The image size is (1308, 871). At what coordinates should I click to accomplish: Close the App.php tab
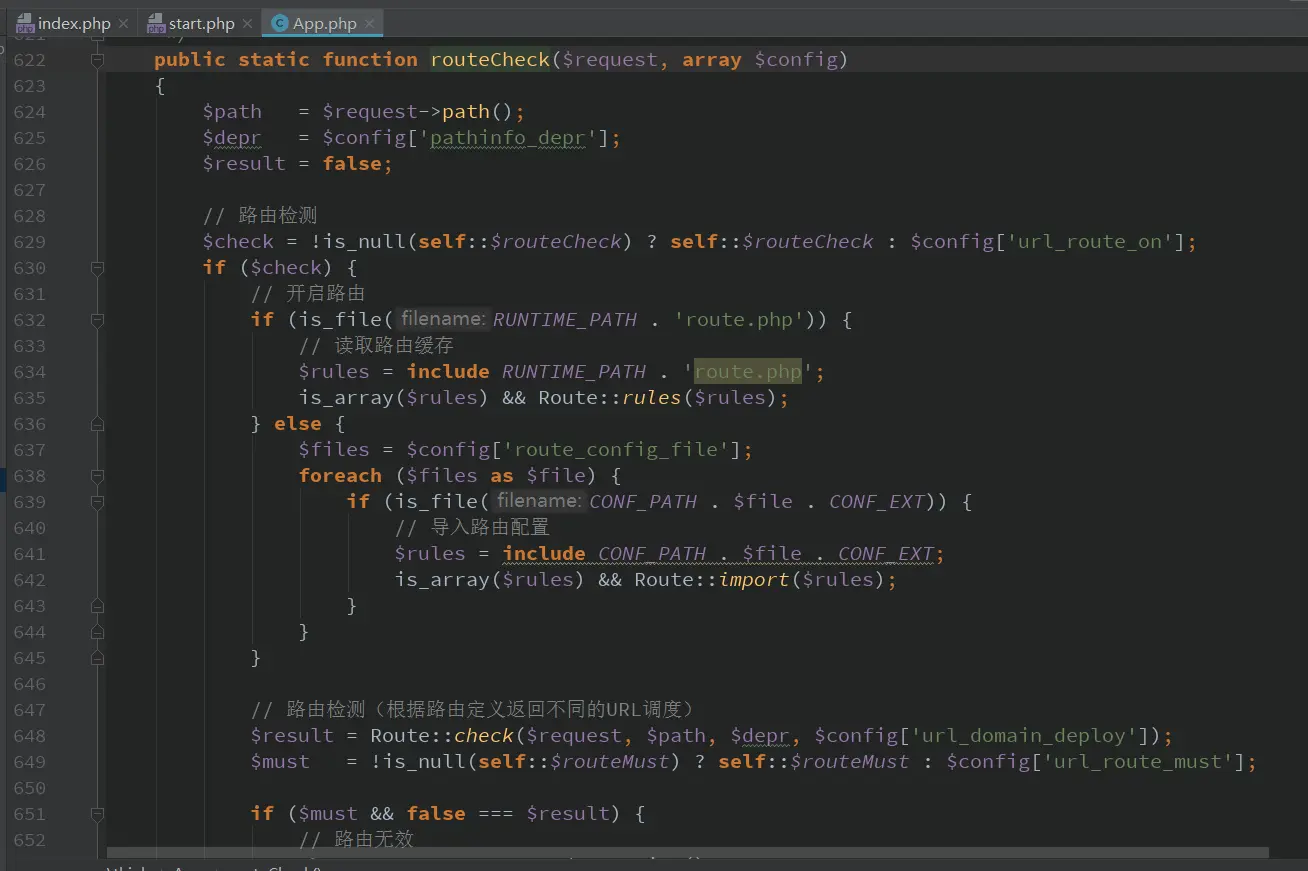coord(369,23)
